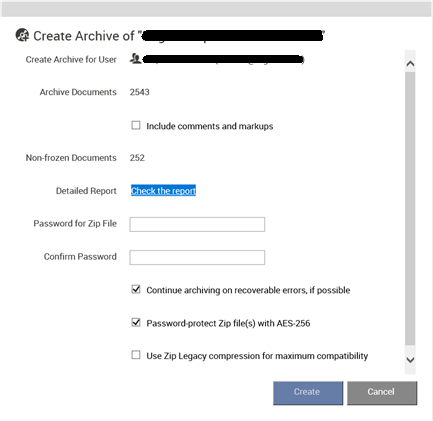This screenshot has height=421, width=433.
Task: Click into the Confirm Password box
Action: [197, 257]
